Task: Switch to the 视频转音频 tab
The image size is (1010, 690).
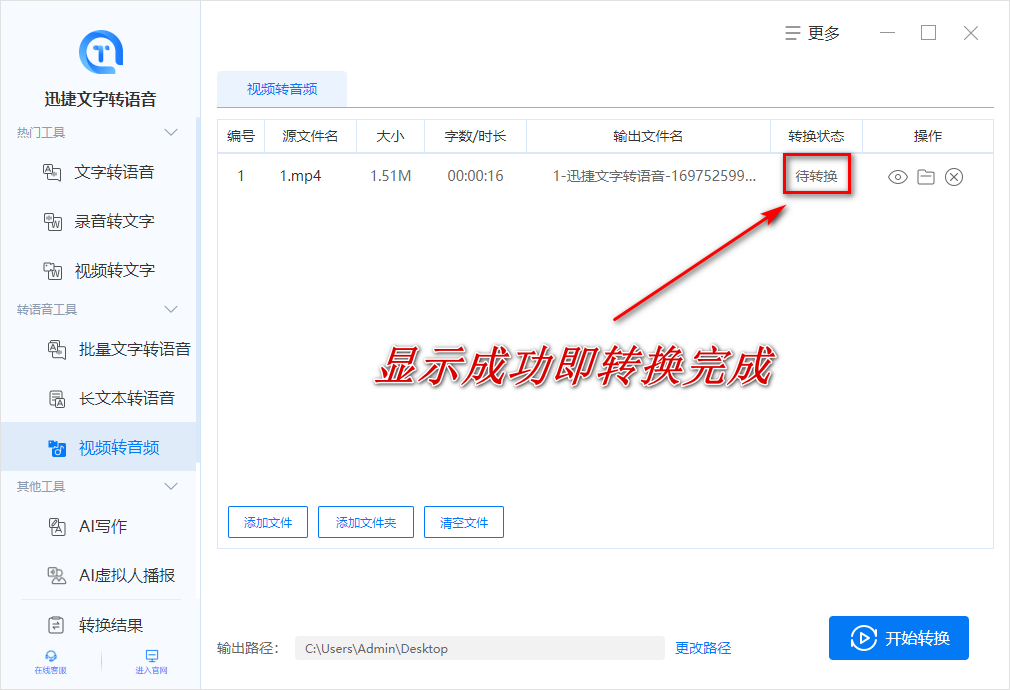Action: [x=282, y=89]
